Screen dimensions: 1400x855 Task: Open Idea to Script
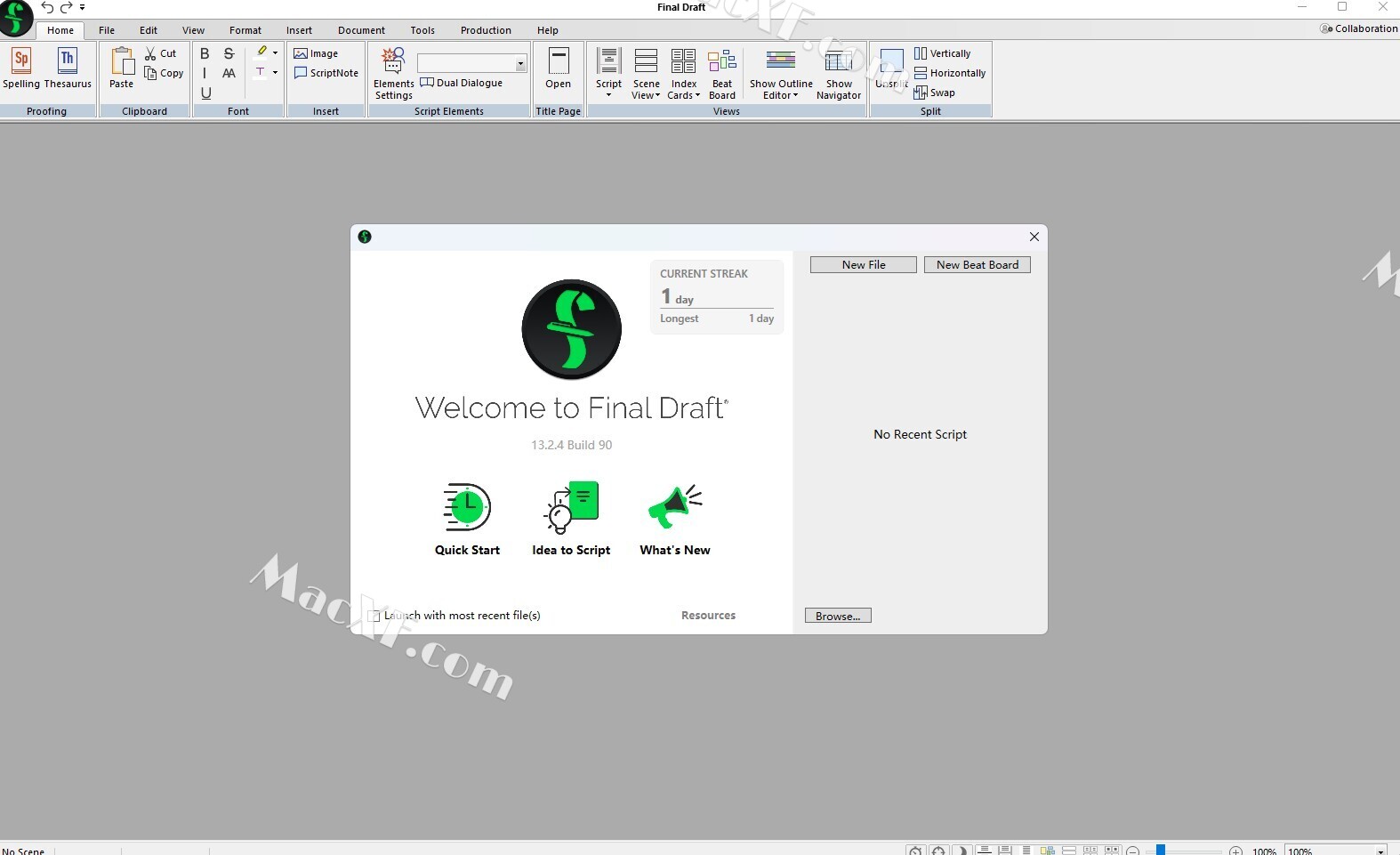[571, 519]
